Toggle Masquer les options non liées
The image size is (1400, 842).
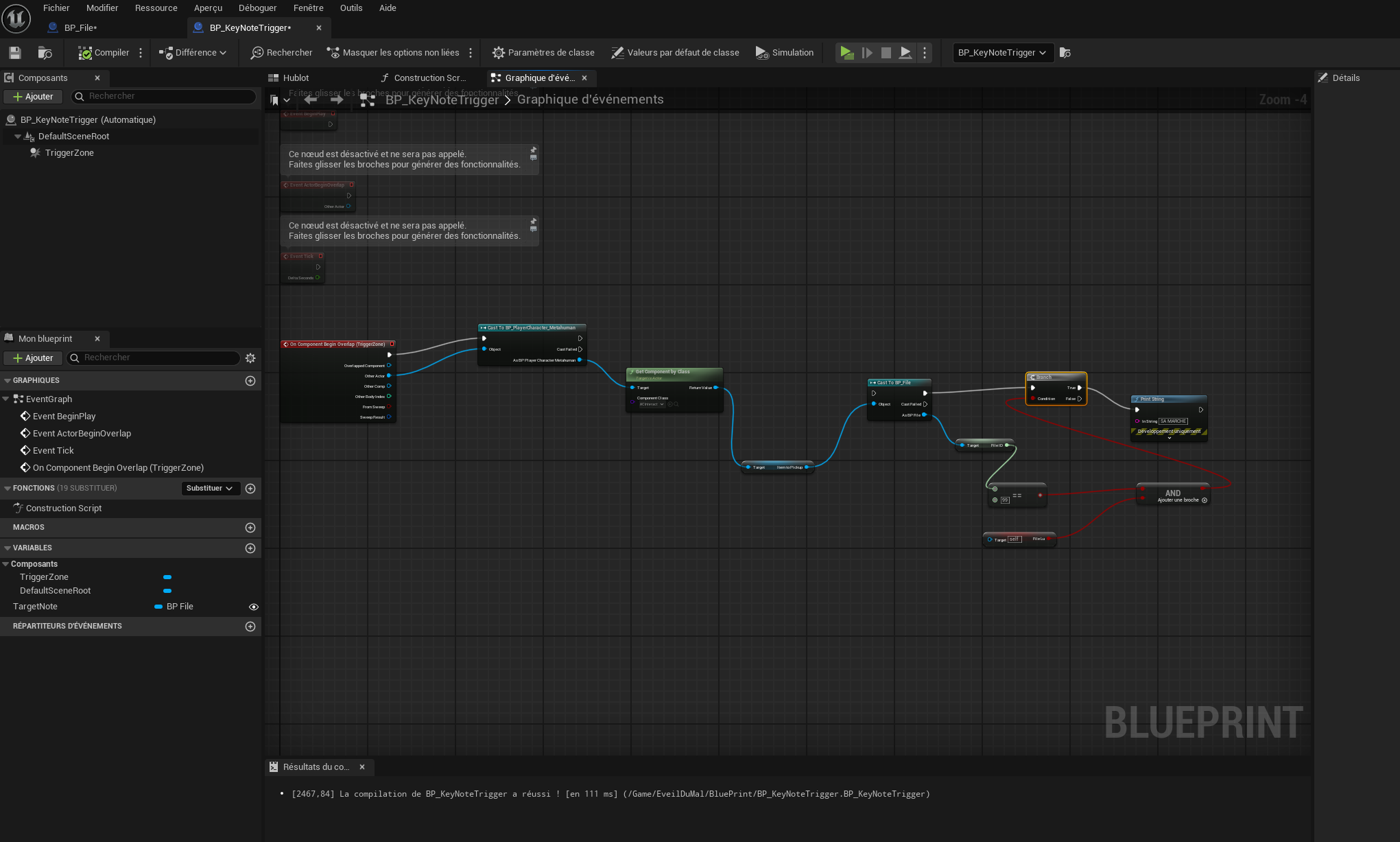[393, 53]
